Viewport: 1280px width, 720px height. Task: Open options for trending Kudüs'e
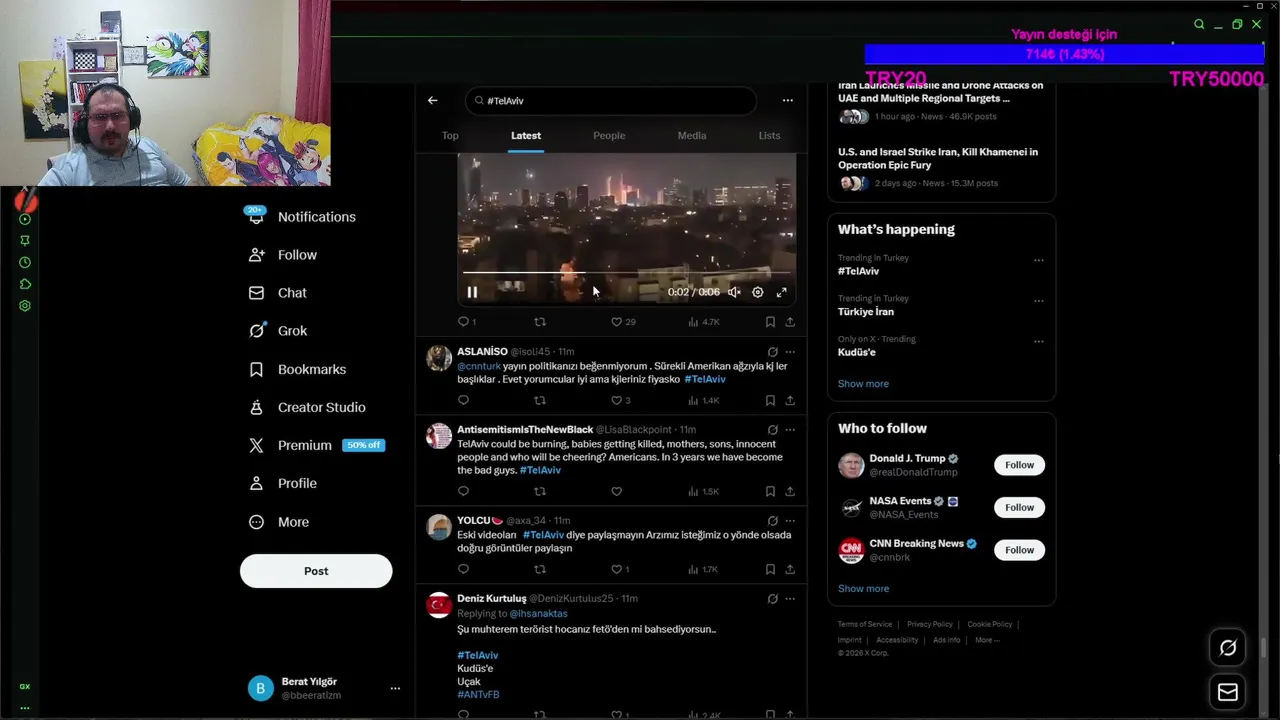pos(1038,341)
